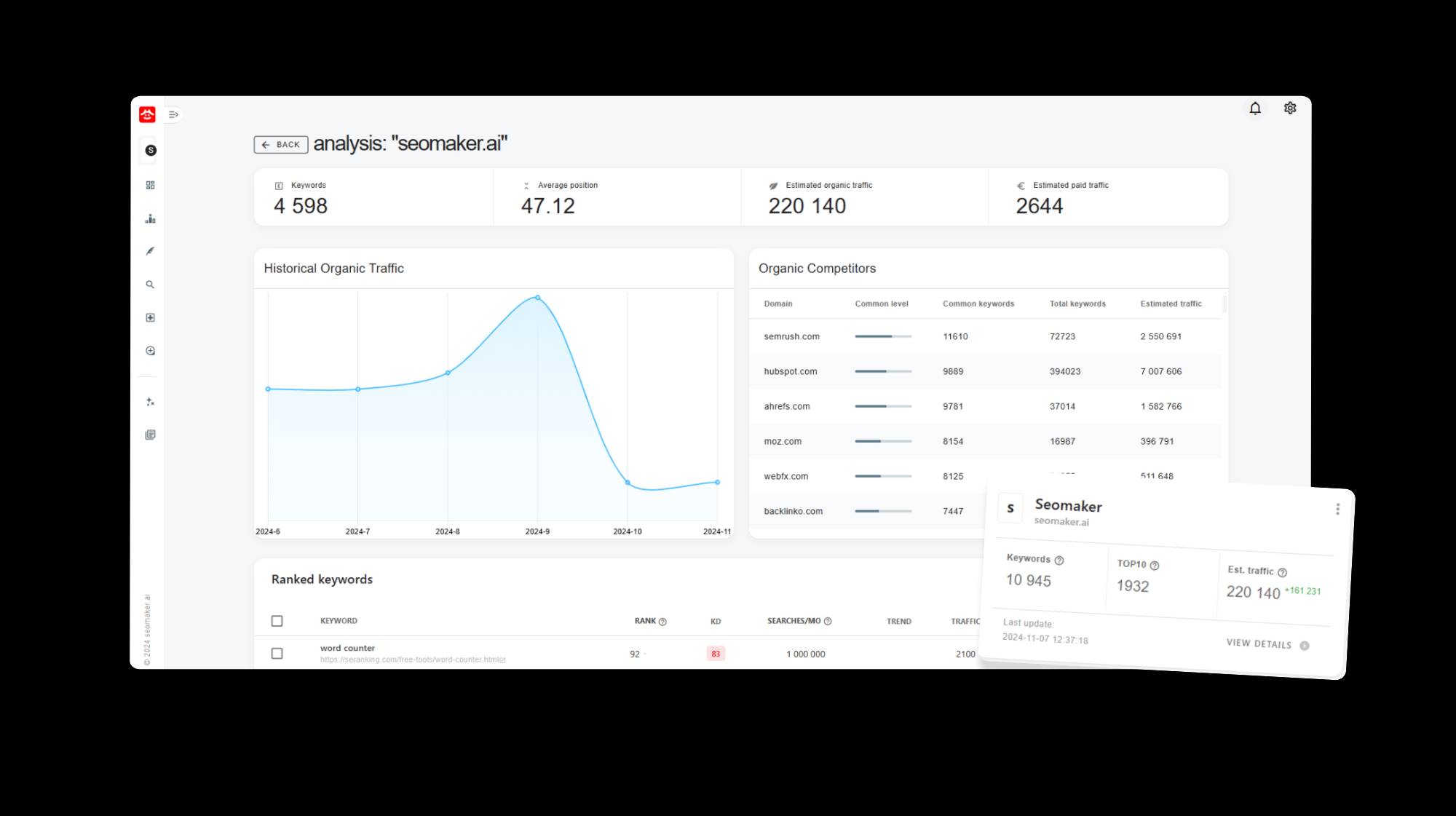Click the content writing quill icon

coord(150,250)
